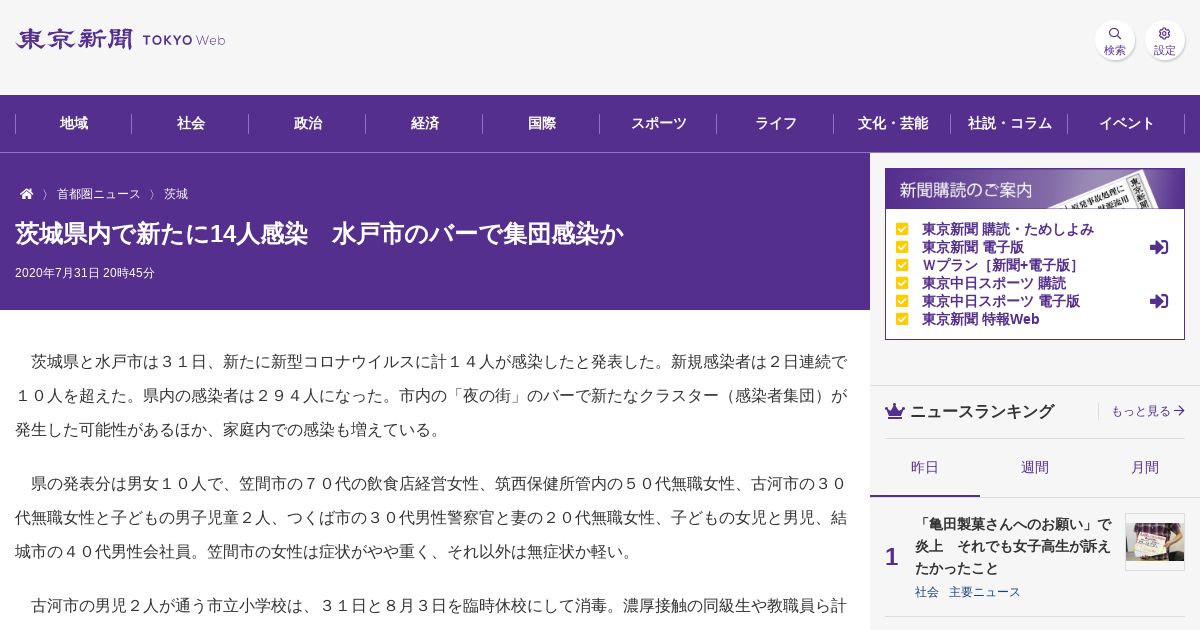The width and height of the screenshot is (1200, 630).
Task: Select the 週間 ranking tab
Action: [x=1035, y=467]
